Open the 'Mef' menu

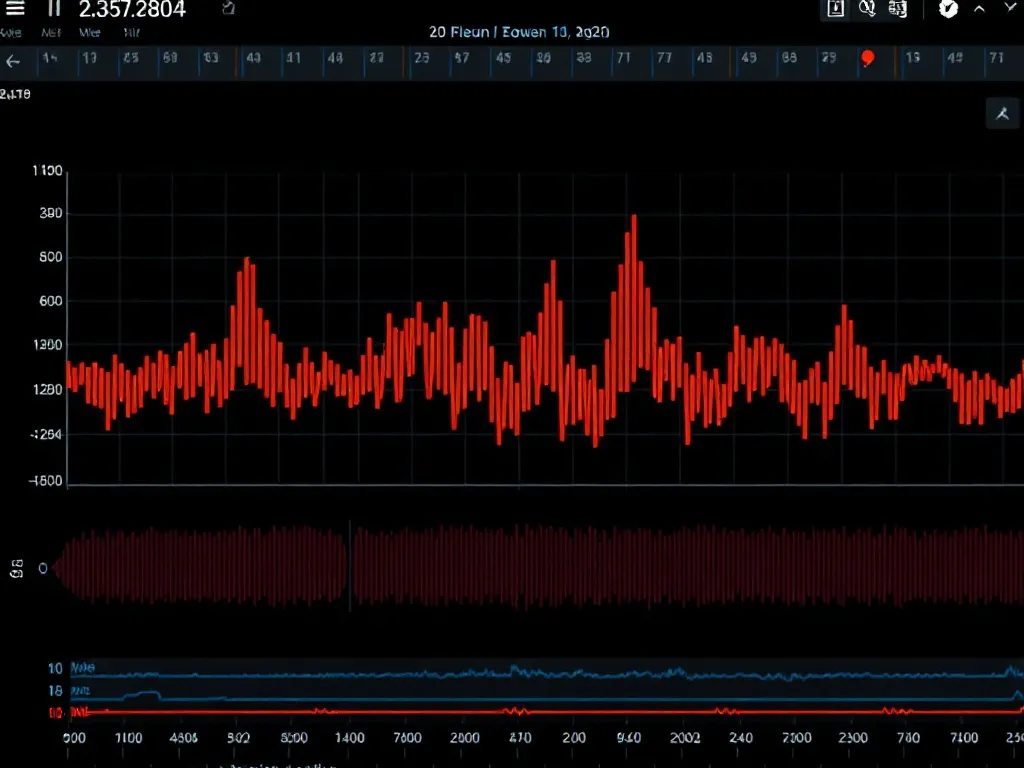[51, 32]
